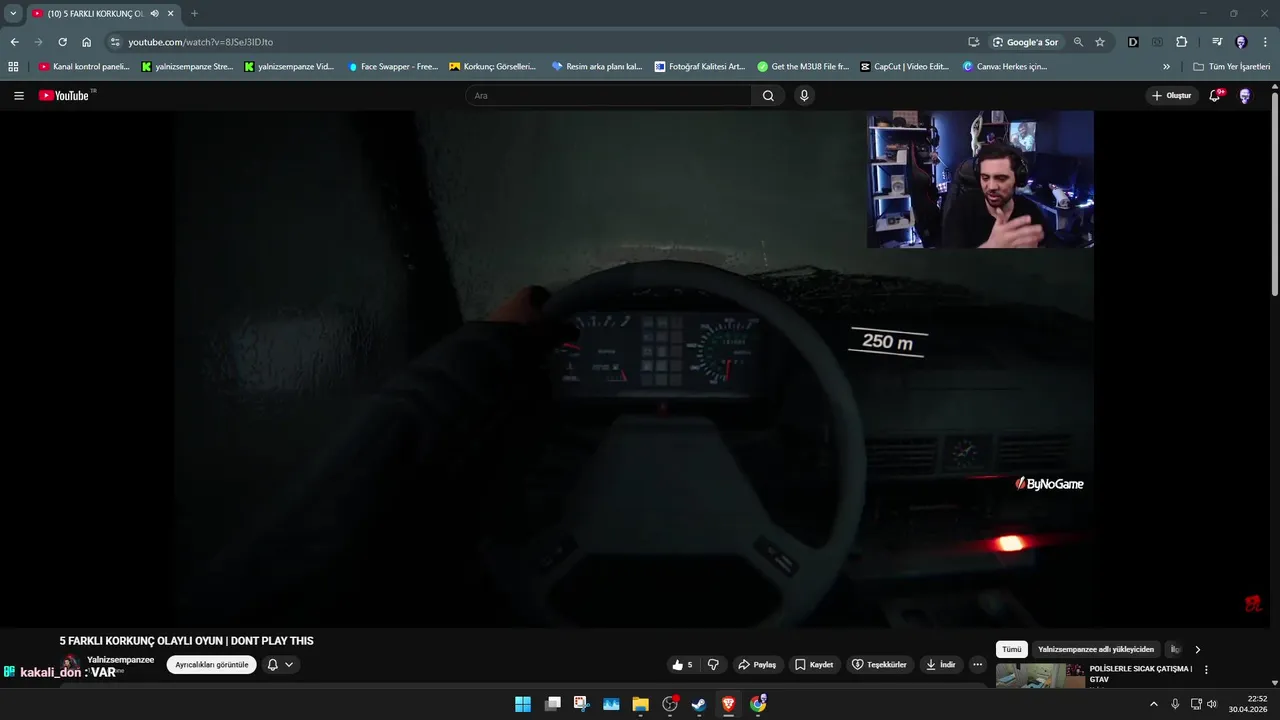Open Fotoğraf Kalitesi Art... bookmark

tap(700, 67)
